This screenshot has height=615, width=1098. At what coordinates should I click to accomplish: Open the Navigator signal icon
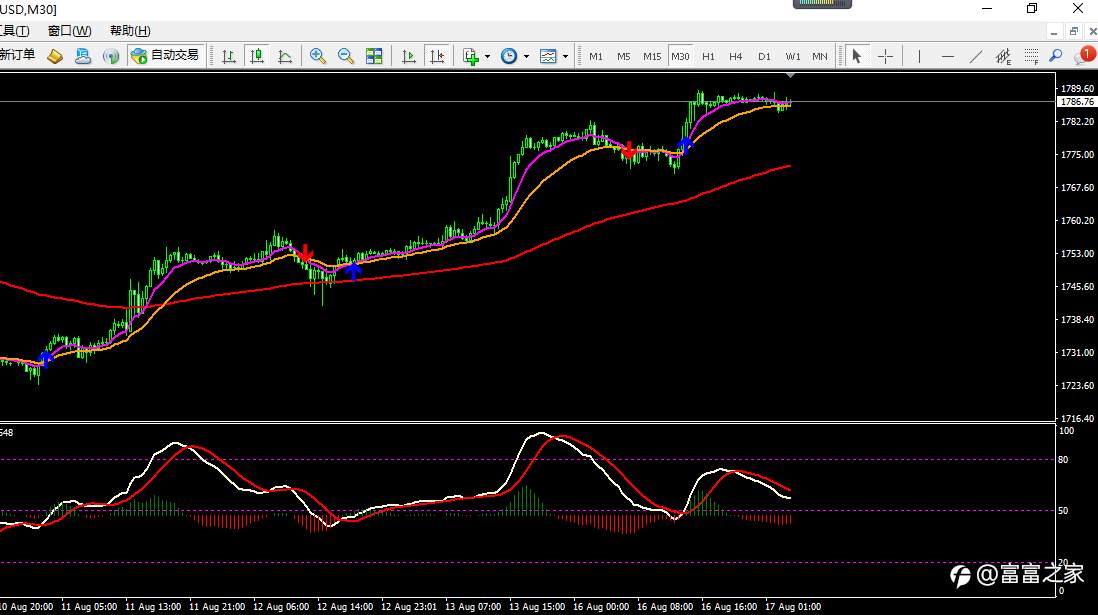coord(111,56)
